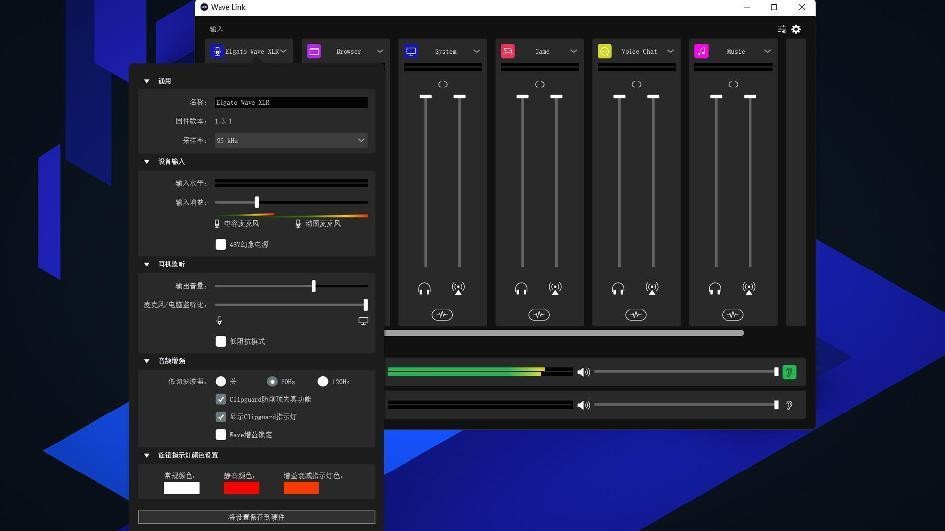Viewport: 945px width, 531px height.
Task: Click the purple Browser channel icon
Action: (x=314, y=51)
